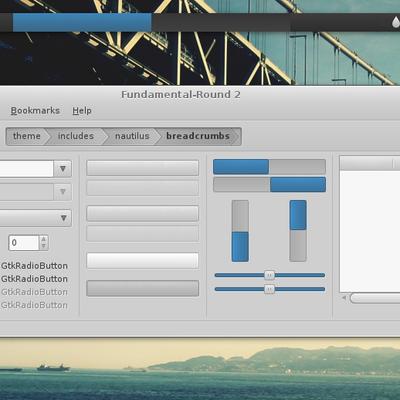
Task: Open the Bookmarks menu
Action: [x=35, y=111]
